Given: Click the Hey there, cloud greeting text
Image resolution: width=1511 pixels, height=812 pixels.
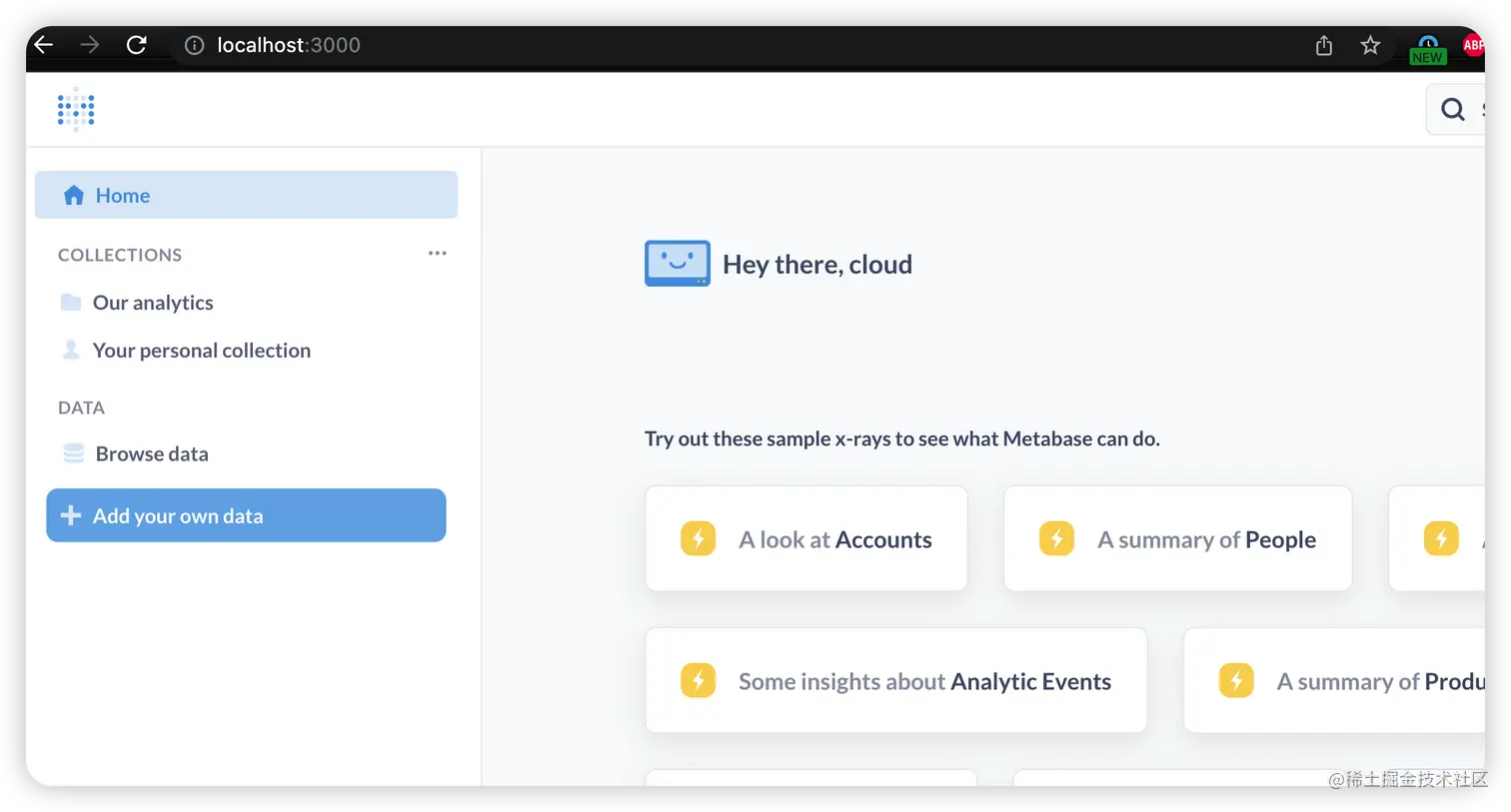Looking at the screenshot, I should coord(817,265).
